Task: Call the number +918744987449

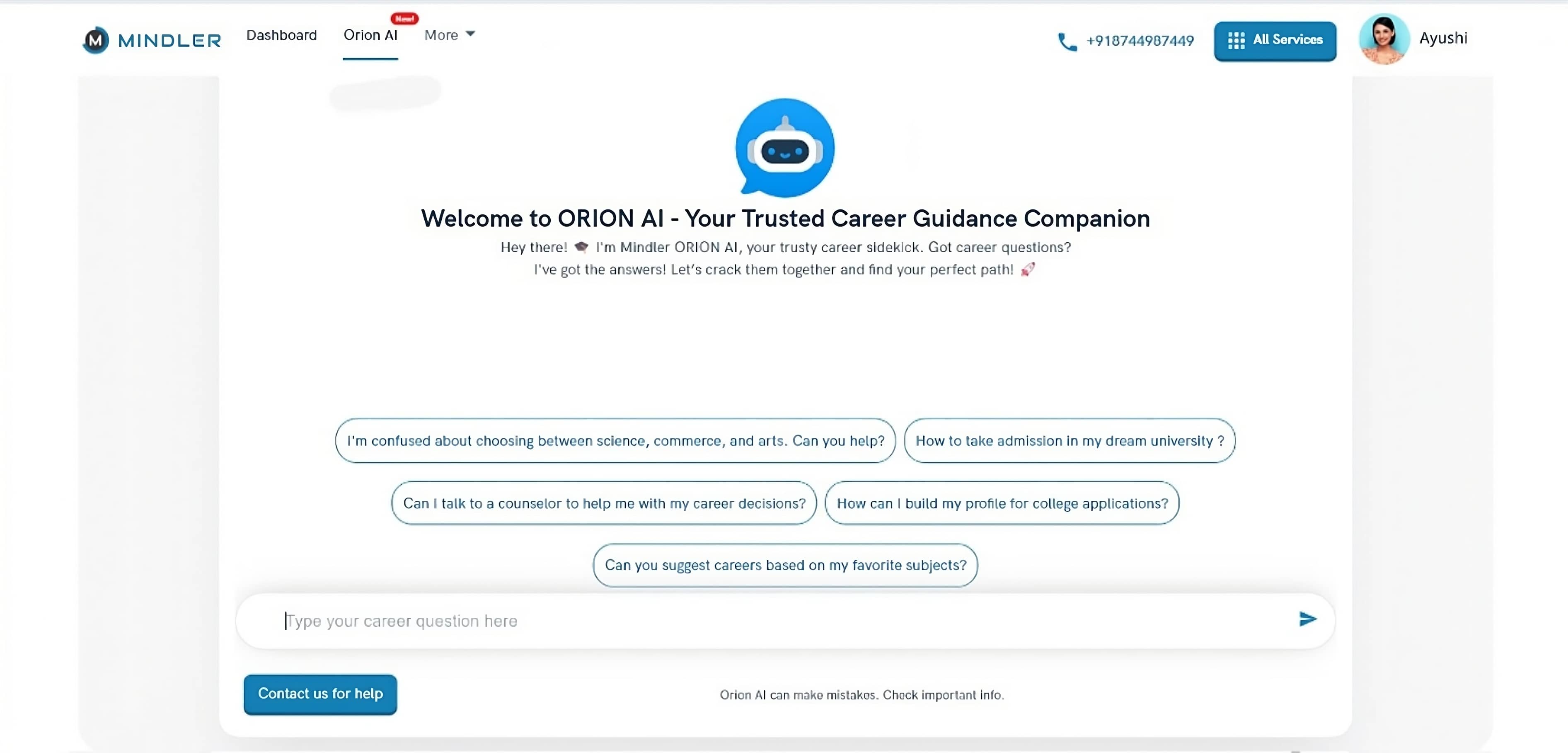Action: (x=1140, y=40)
